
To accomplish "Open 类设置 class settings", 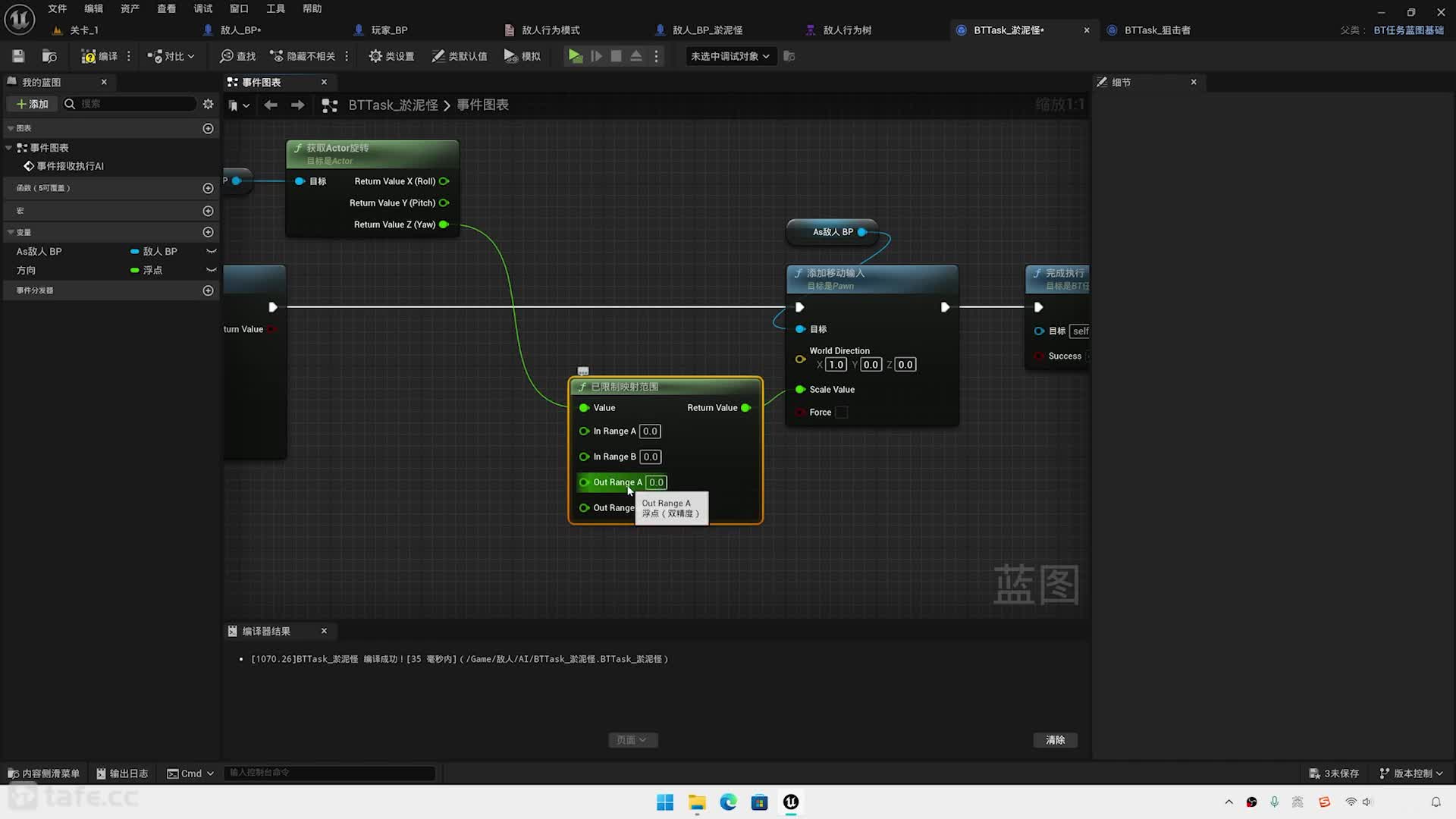I will (391, 56).
